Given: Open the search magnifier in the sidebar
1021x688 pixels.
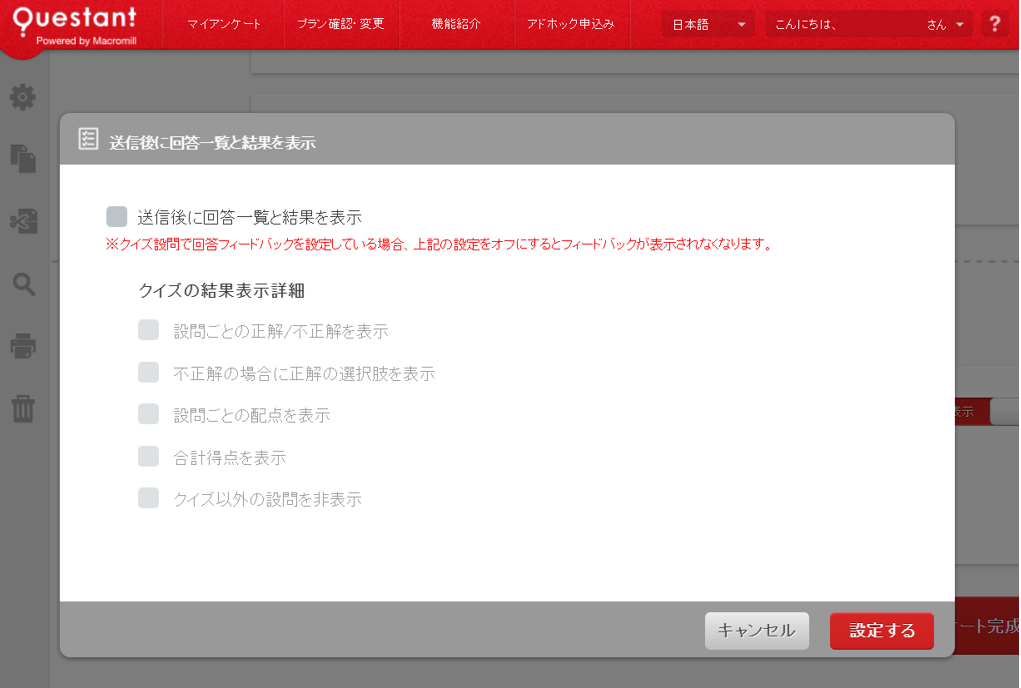Looking at the screenshot, I should coord(23,285).
